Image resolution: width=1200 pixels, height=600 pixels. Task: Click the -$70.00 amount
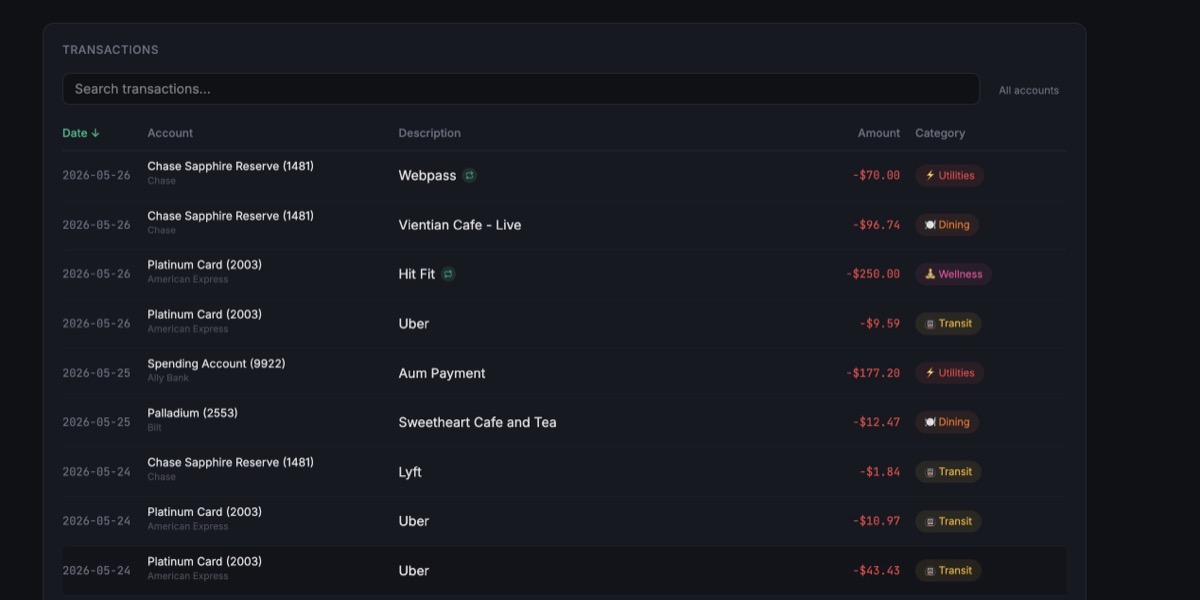tap(876, 175)
